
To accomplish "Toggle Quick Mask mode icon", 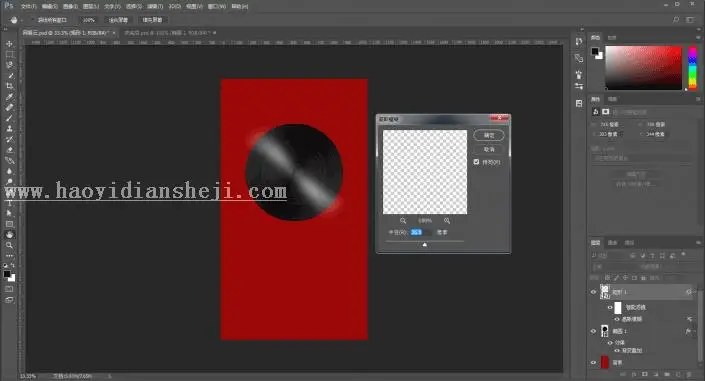I will (9, 289).
